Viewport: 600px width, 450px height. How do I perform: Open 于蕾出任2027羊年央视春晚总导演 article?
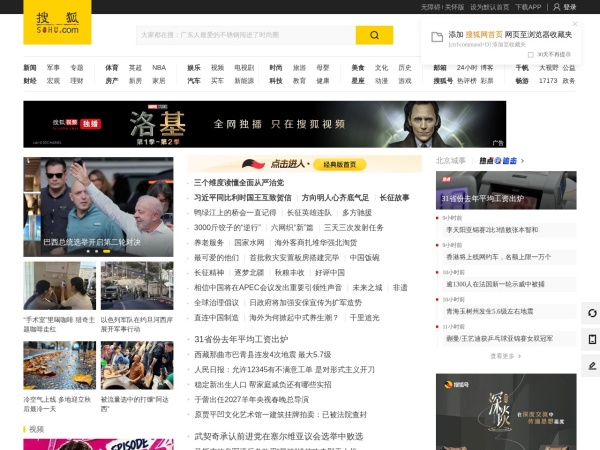[251, 399]
